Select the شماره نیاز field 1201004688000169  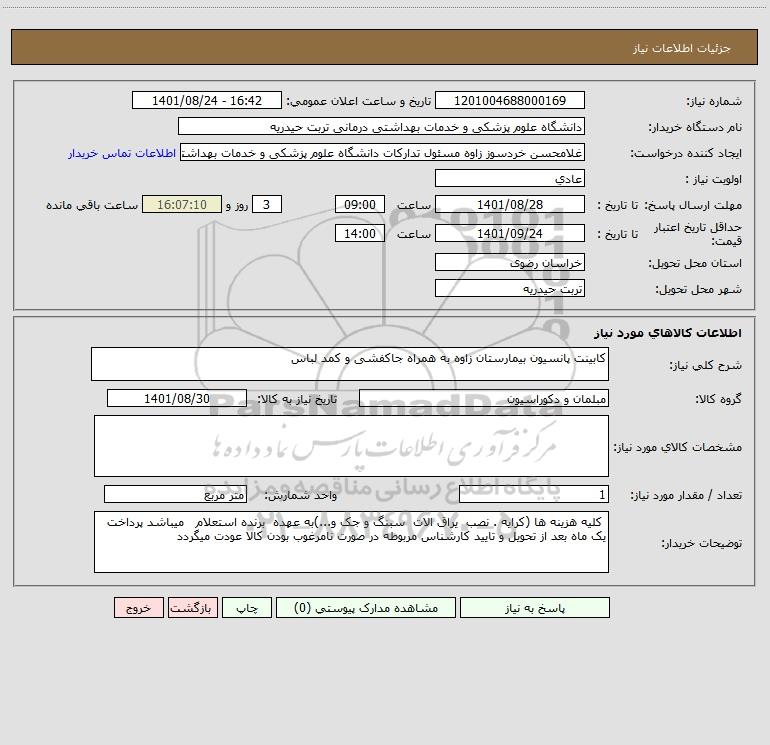pyautogui.click(x=510, y=100)
